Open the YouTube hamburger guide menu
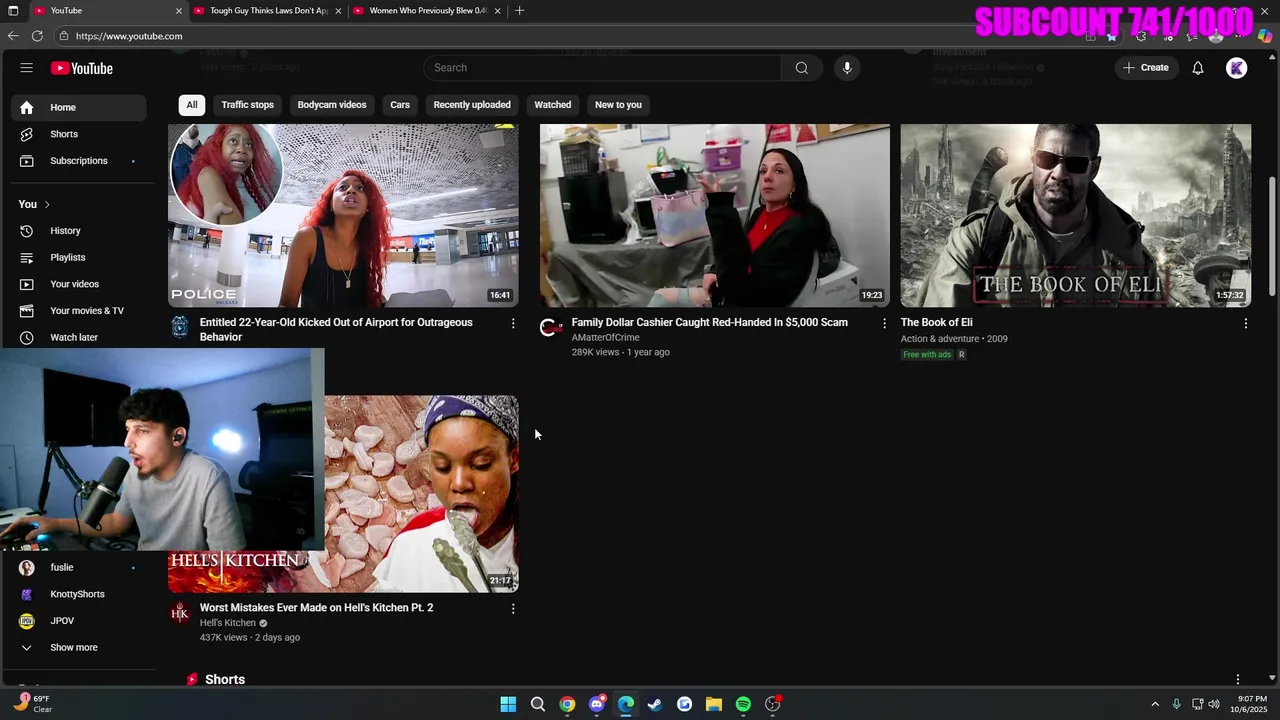Image resolution: width=1280 pixels, height=720 pixels. pos(27,68)
